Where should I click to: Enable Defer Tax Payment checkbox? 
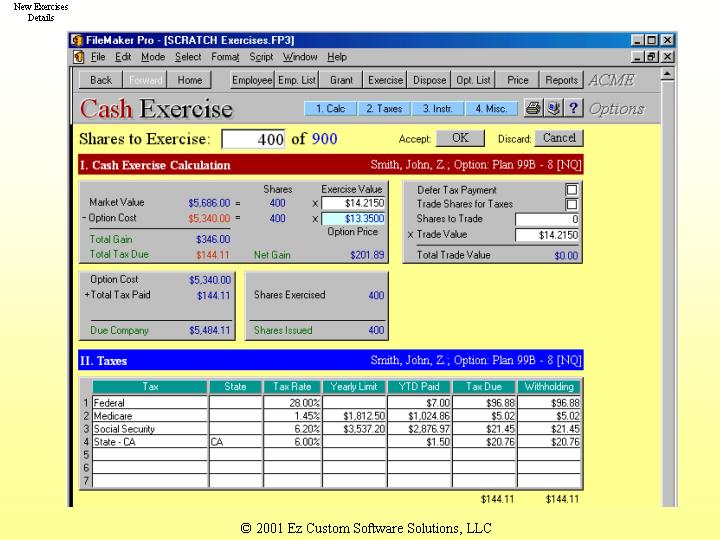(x=572, y=190)
